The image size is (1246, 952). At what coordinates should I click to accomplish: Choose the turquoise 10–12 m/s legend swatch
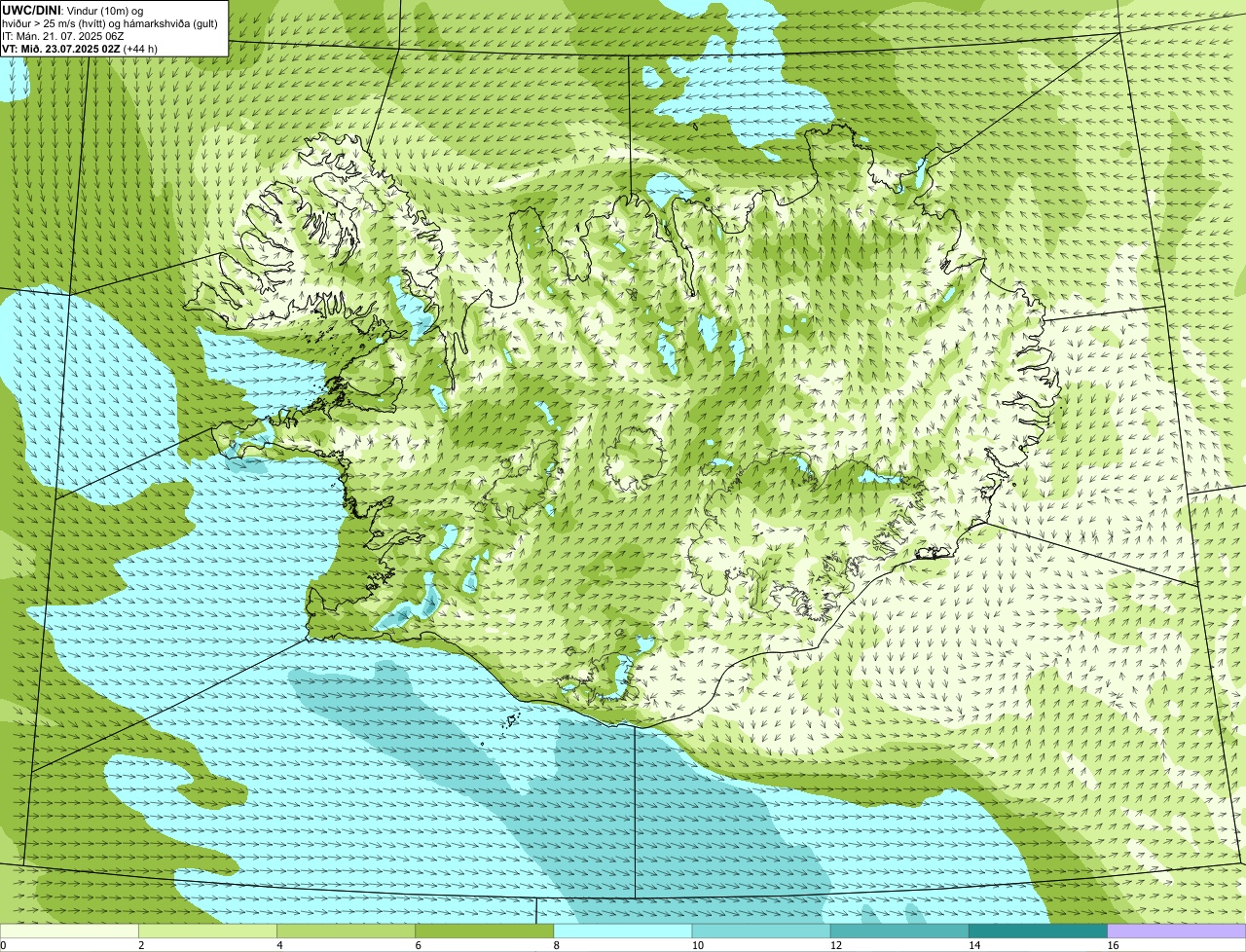tap(761, 932)
